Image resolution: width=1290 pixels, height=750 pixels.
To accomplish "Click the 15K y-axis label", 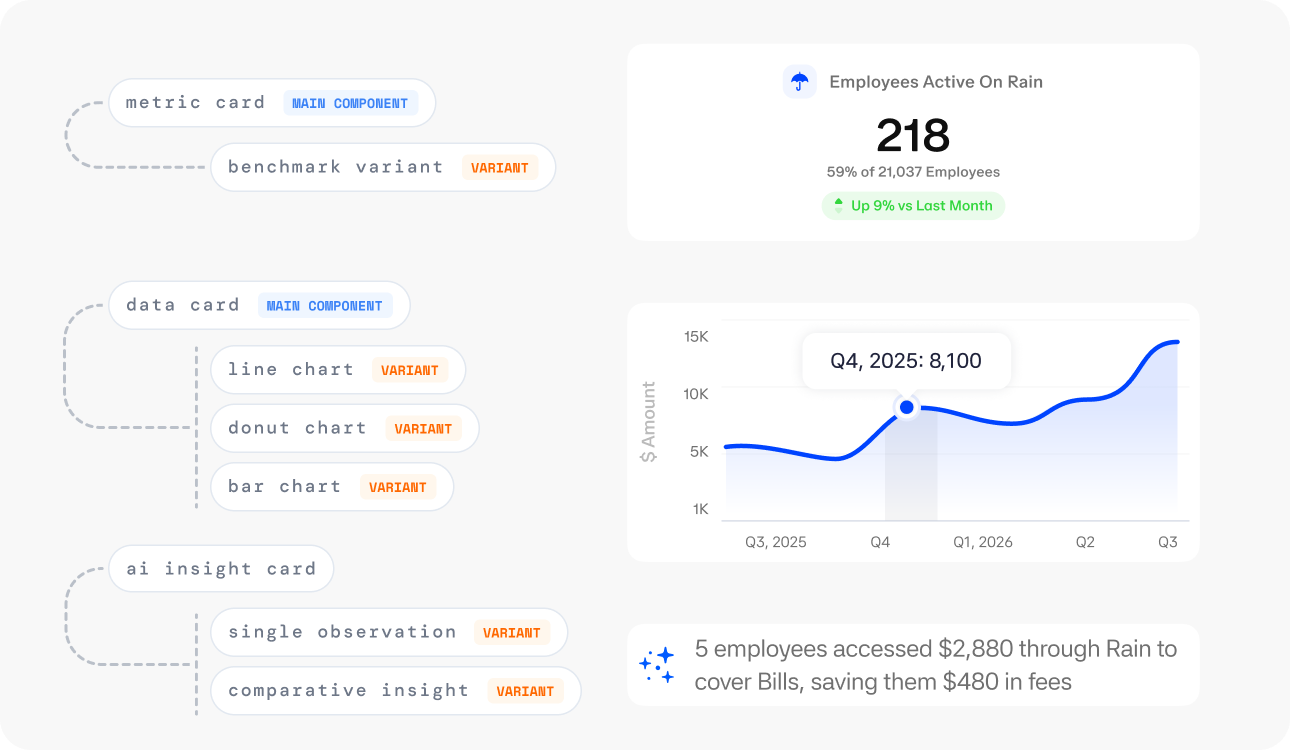I will [x=696, y=337].
